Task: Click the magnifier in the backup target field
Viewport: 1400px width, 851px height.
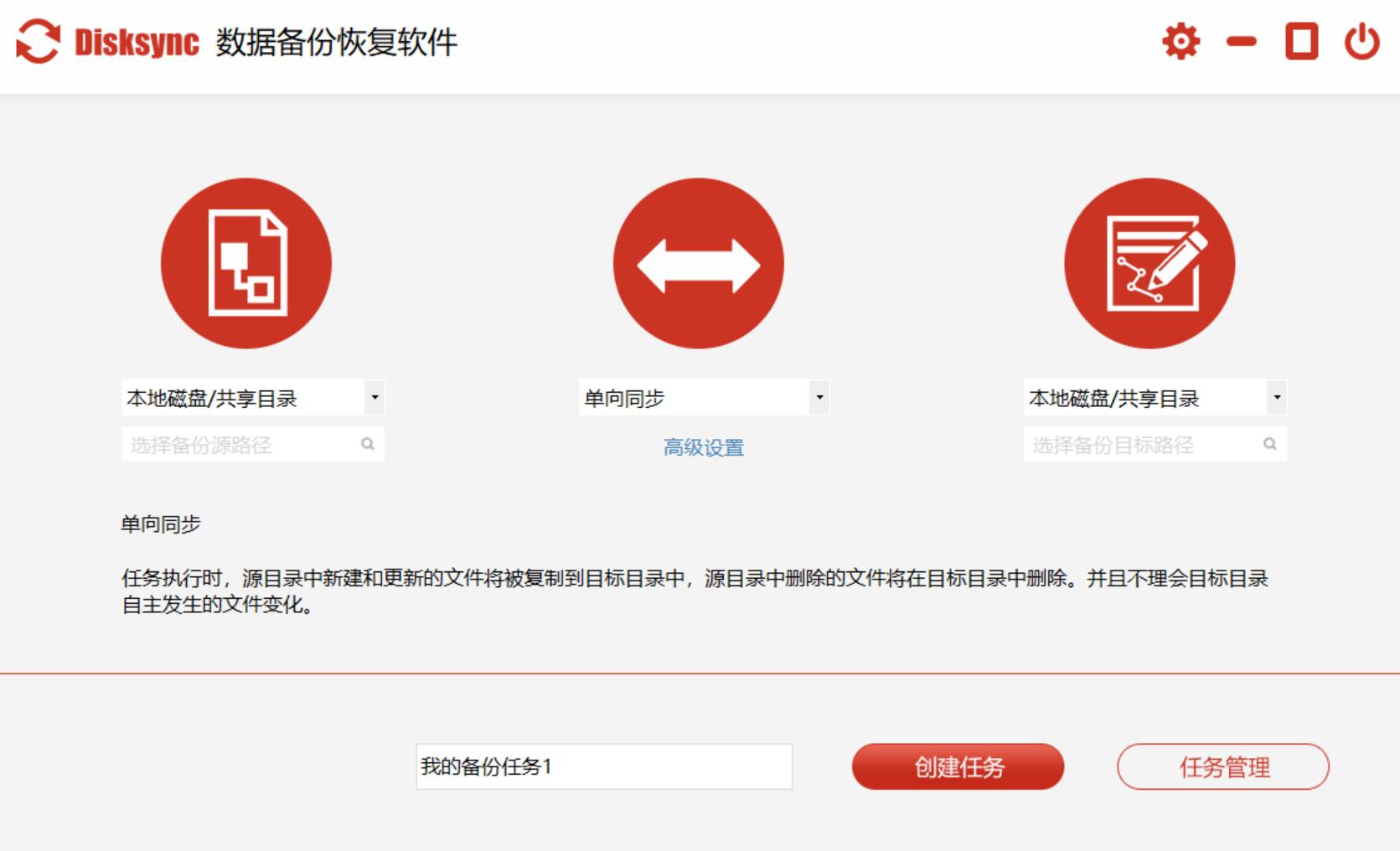Action: [1271, 443]
